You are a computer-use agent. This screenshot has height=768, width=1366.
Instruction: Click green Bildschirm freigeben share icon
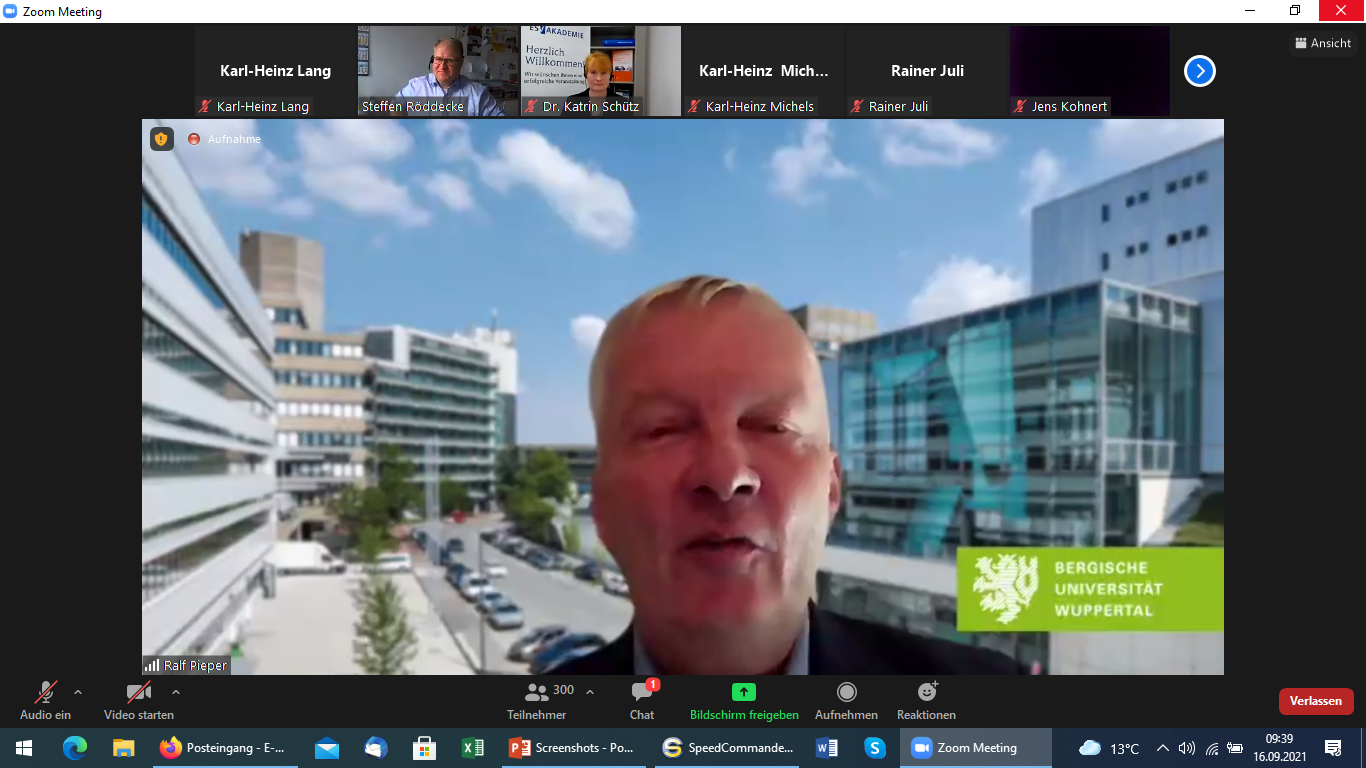tap(743, 692)
